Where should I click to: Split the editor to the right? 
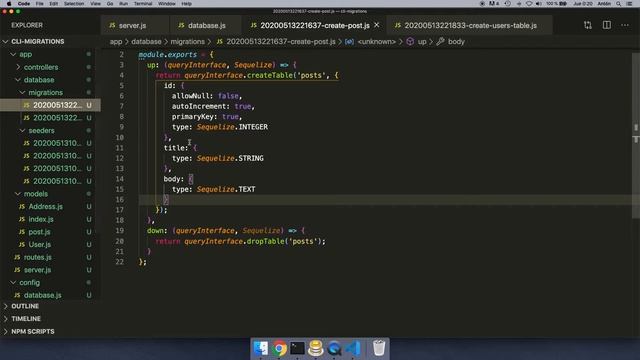[607, 25]
